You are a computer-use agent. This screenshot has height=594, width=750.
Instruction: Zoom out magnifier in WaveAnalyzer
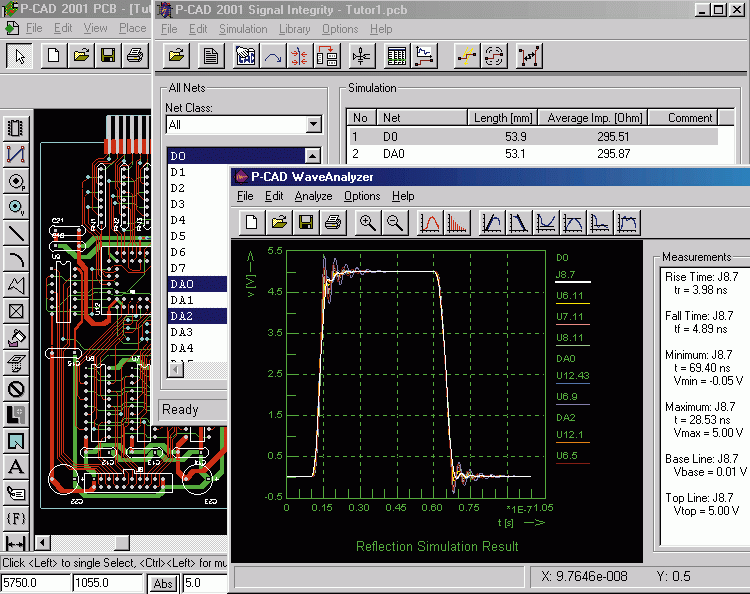coord(395,223)
